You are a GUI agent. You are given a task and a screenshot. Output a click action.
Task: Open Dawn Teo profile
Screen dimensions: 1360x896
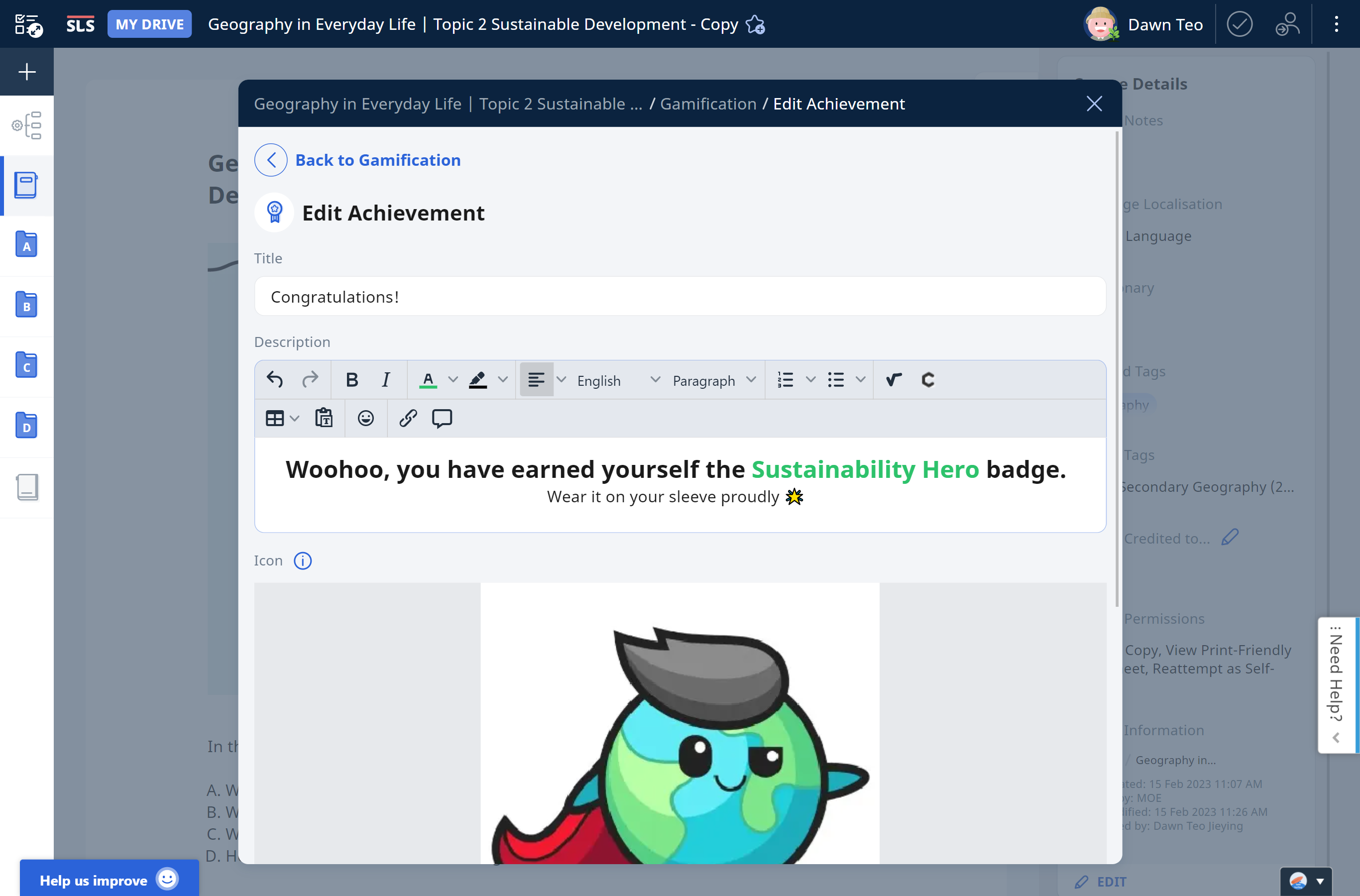pos(1144,24)
